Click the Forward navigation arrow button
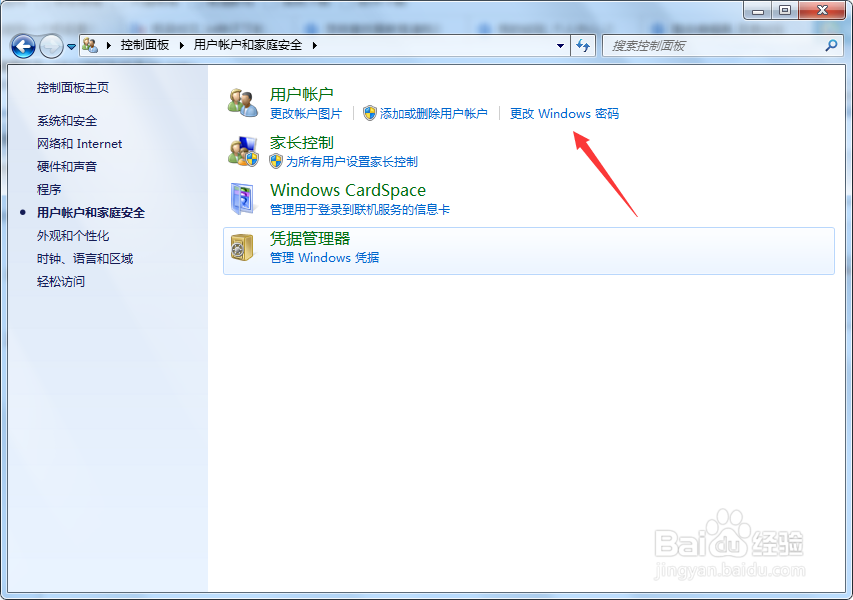This screenshot has width=853, height=600. (x=51, y=46)
